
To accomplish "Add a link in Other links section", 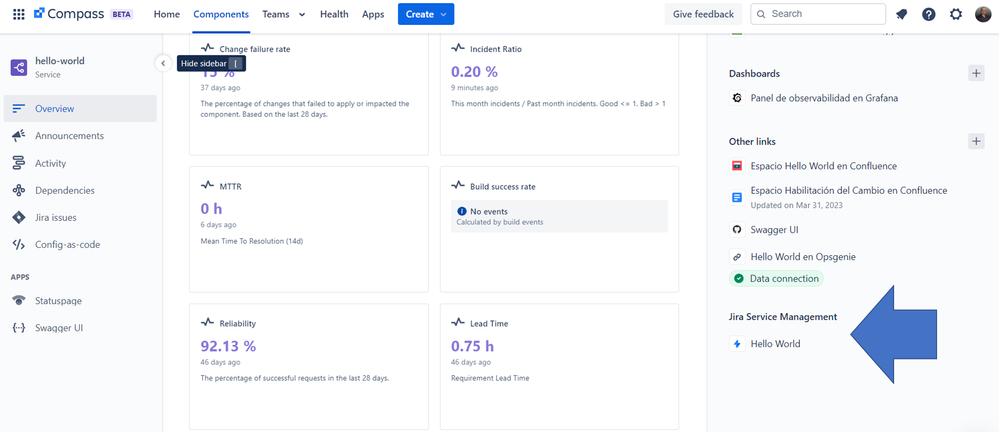I will click(x=976, y=142).
